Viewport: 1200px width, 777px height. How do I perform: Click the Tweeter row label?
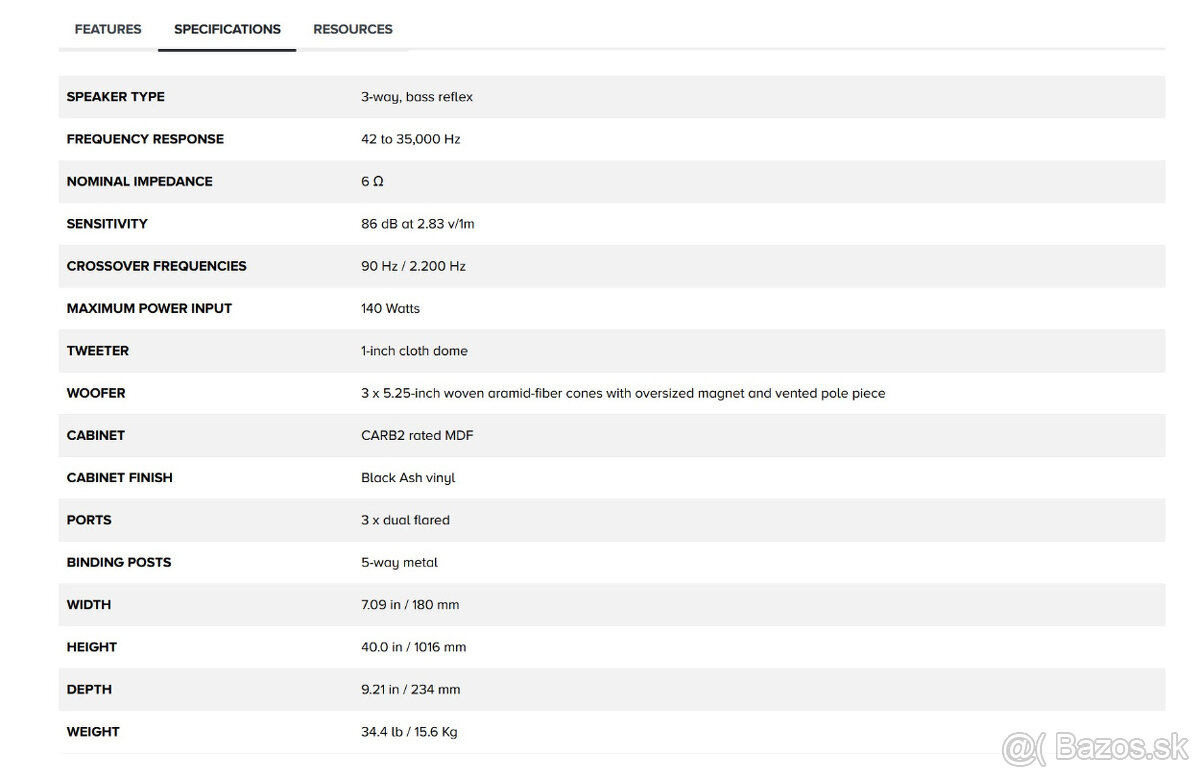click(97, 351)
